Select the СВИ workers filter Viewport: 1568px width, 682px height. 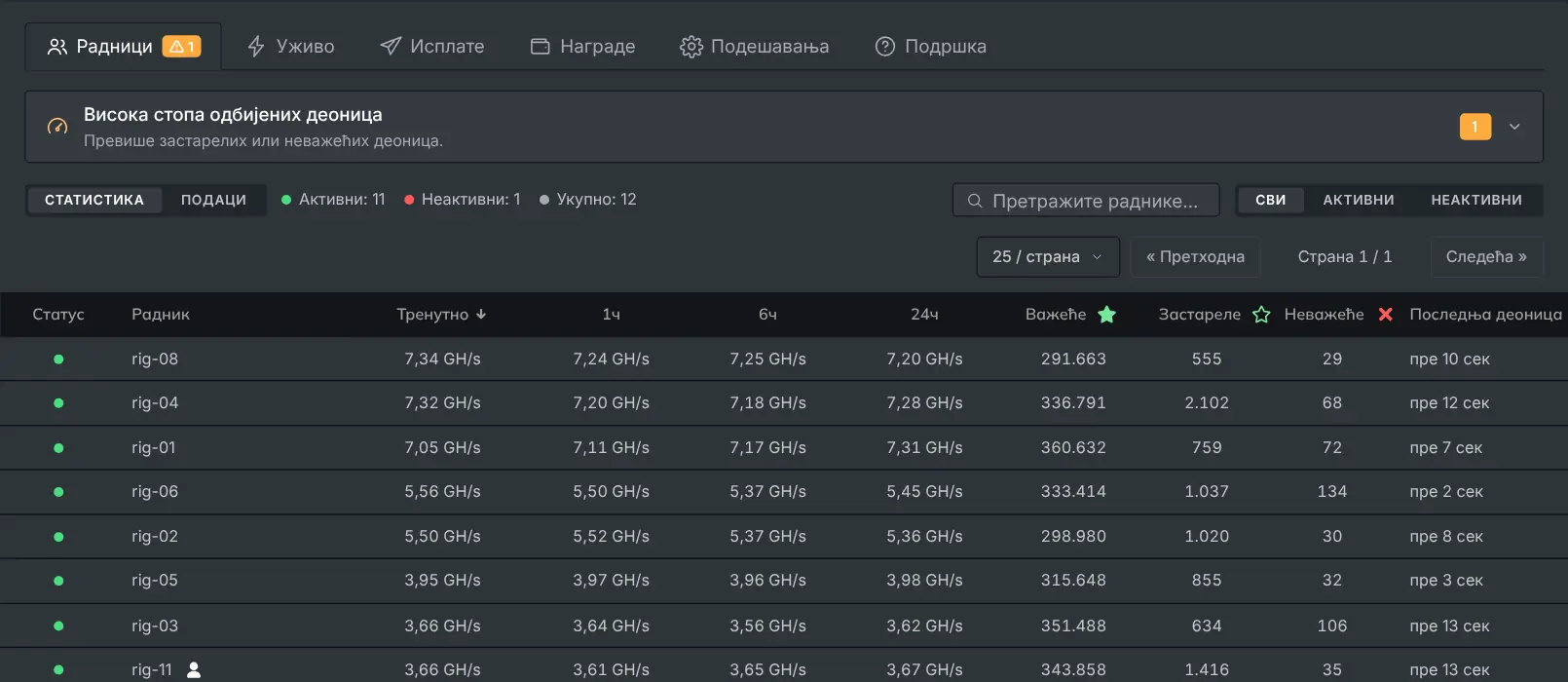(x=1271, y=200)
